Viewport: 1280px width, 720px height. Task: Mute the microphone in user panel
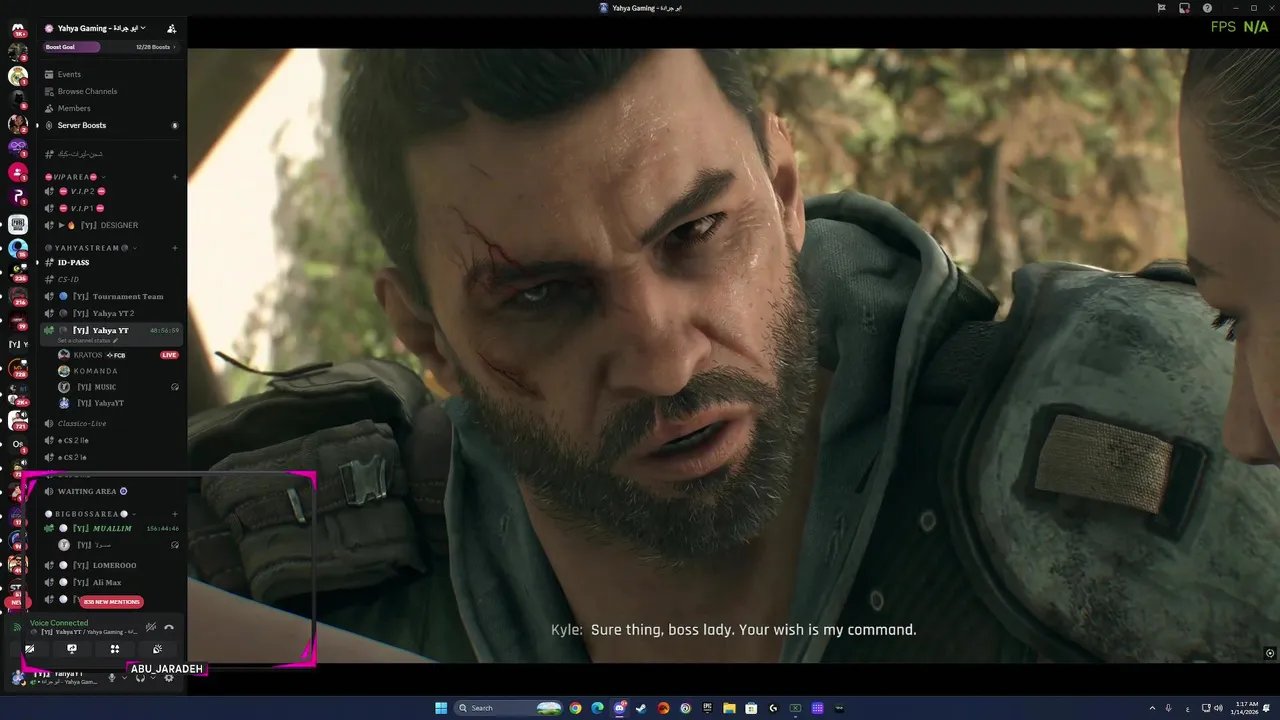click(112, 678)
